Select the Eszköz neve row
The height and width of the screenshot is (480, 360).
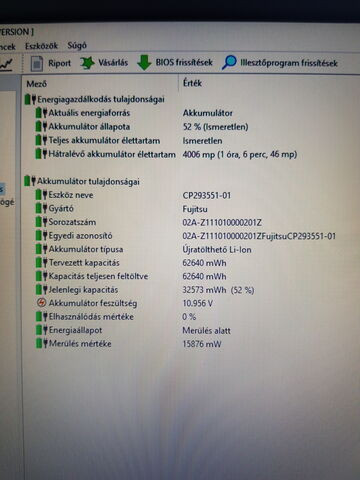[x=133, y=195]
